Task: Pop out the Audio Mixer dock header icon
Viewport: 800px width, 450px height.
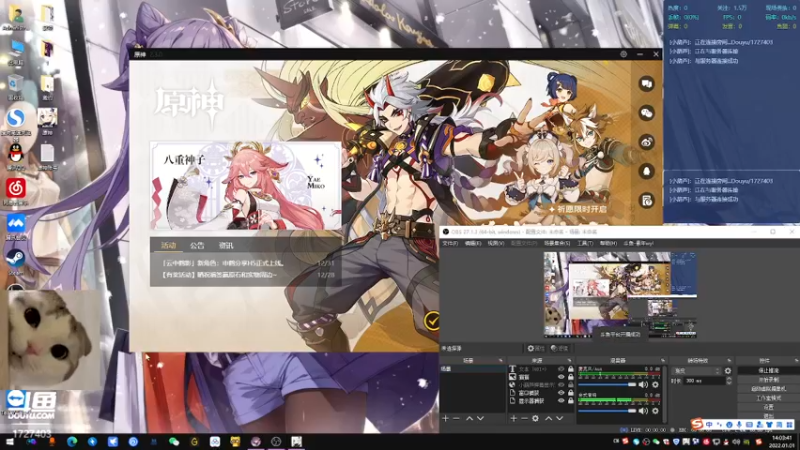Action: (663, 361)
